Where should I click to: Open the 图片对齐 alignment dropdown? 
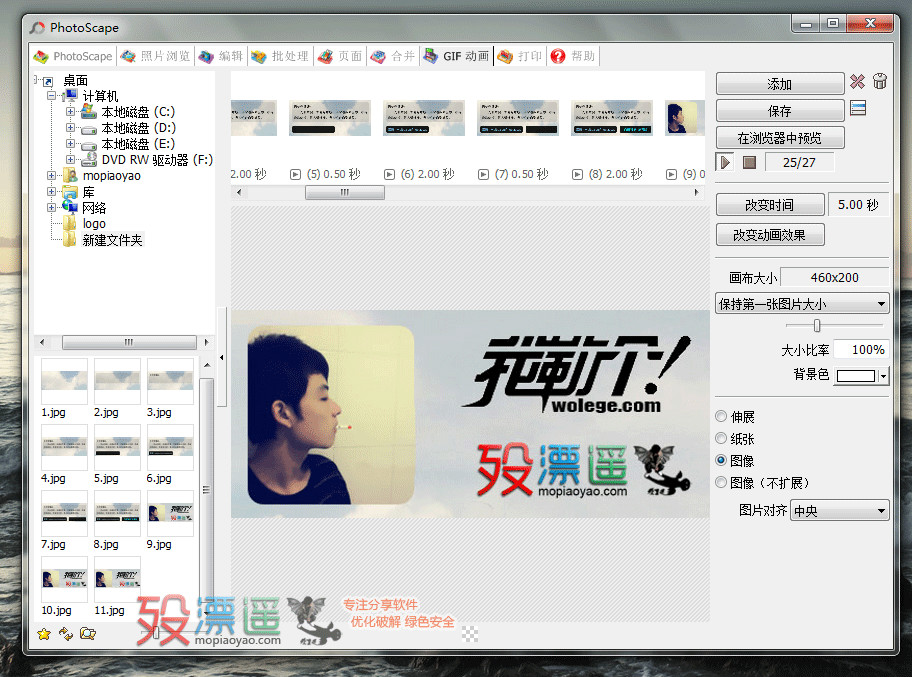(x=839, y=511)
